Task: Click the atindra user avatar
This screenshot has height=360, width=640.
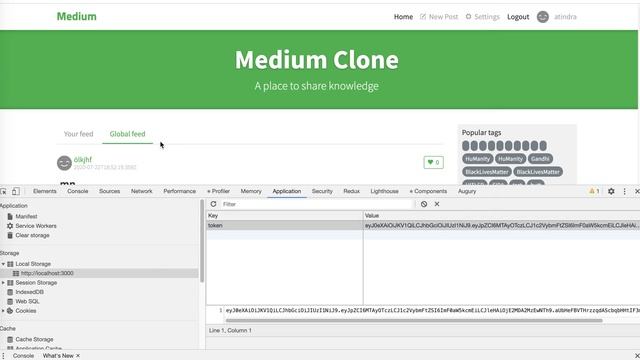Action: click(542, 17)
